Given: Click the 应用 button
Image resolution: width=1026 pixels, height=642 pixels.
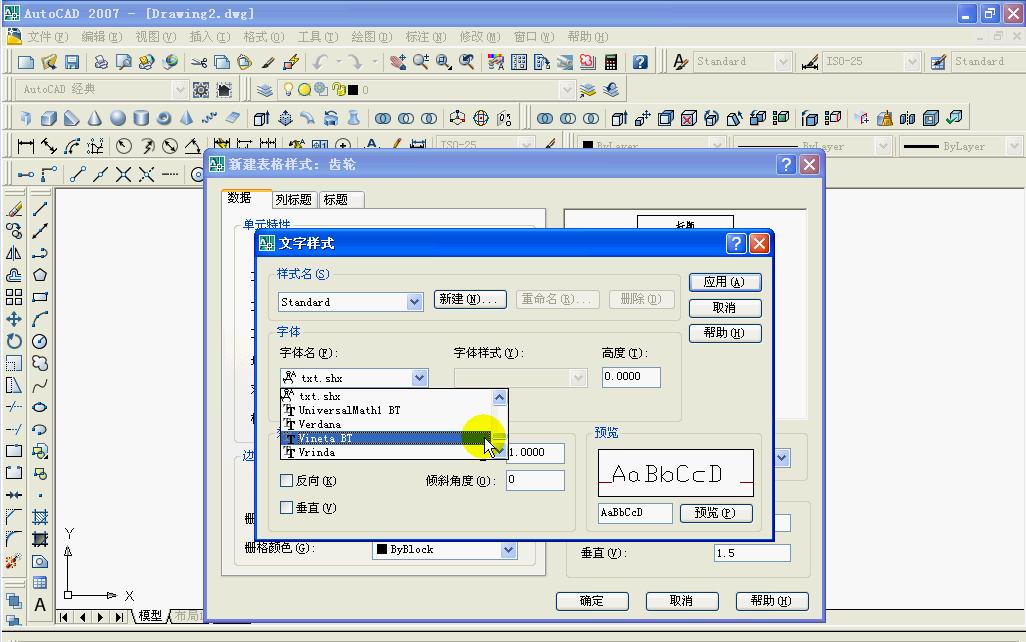Looking at the screenshot, I should coord(723,281).
